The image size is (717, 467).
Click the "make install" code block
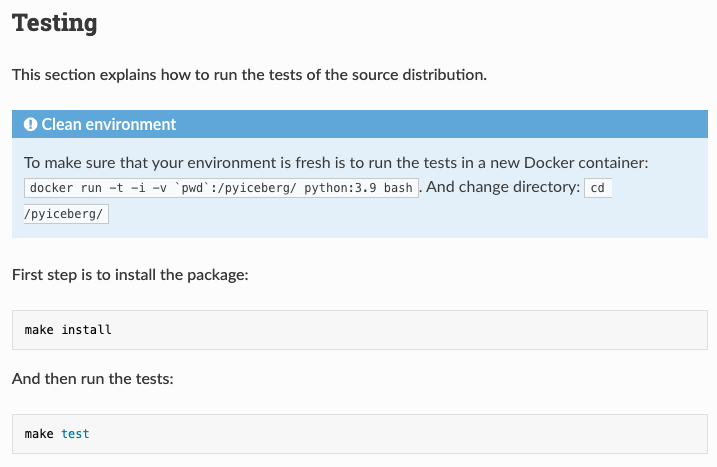[358, 329]
